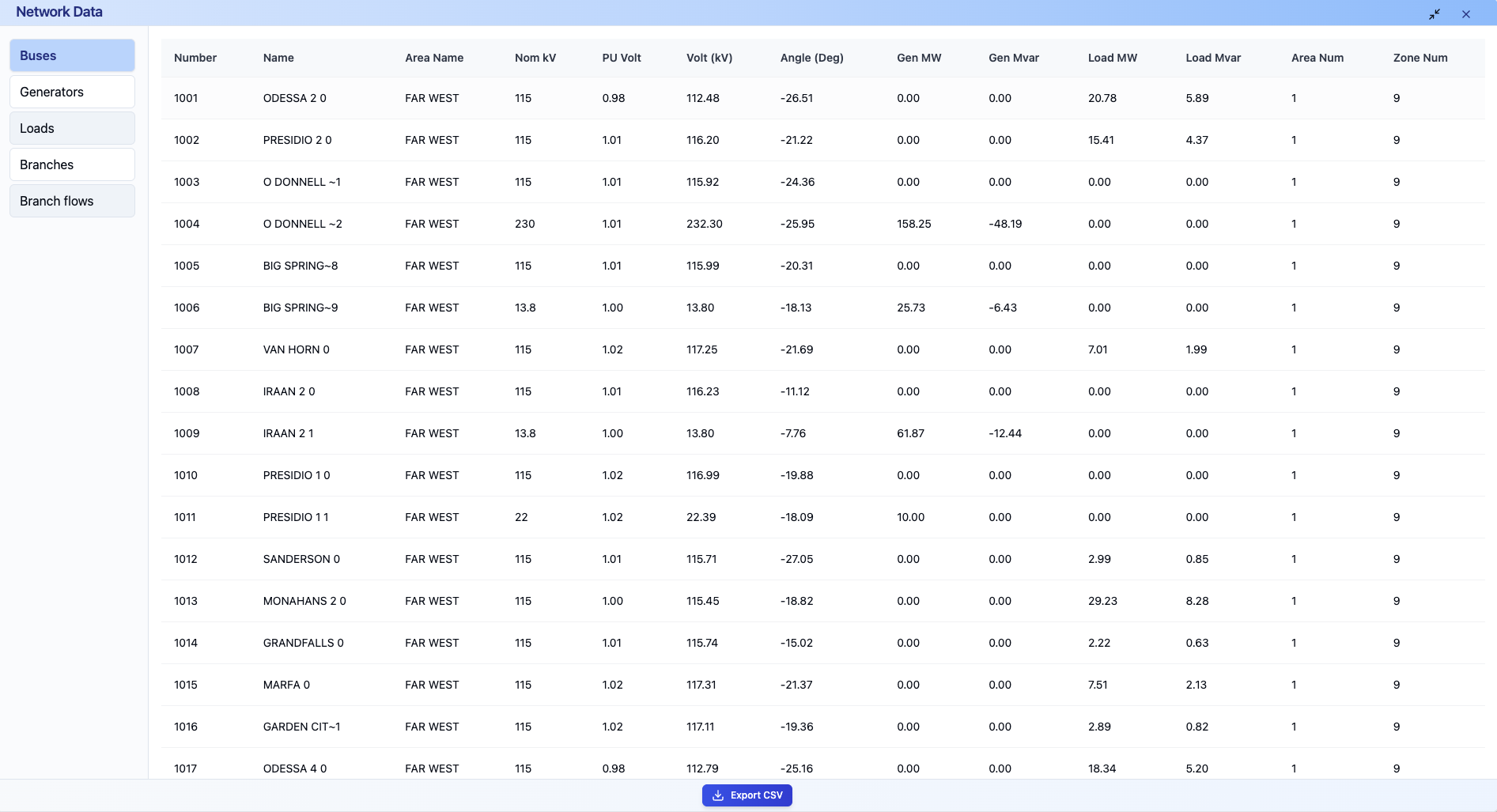The image size is (1497, 812).
Task: Click the Area Num column header
Action: [x=1317, y=58]
